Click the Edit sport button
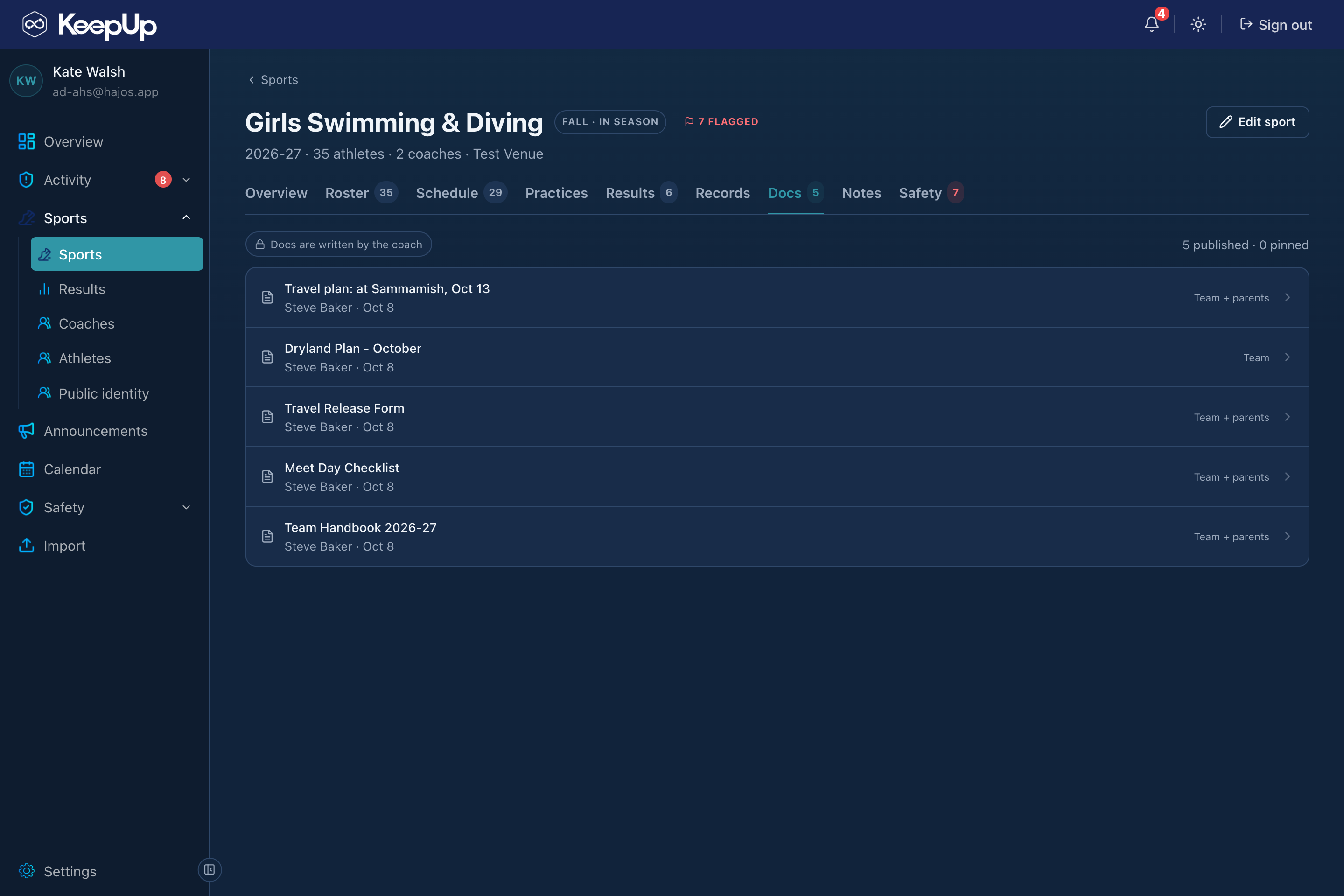This screenshot has width=1344, height=896. 1257,122
